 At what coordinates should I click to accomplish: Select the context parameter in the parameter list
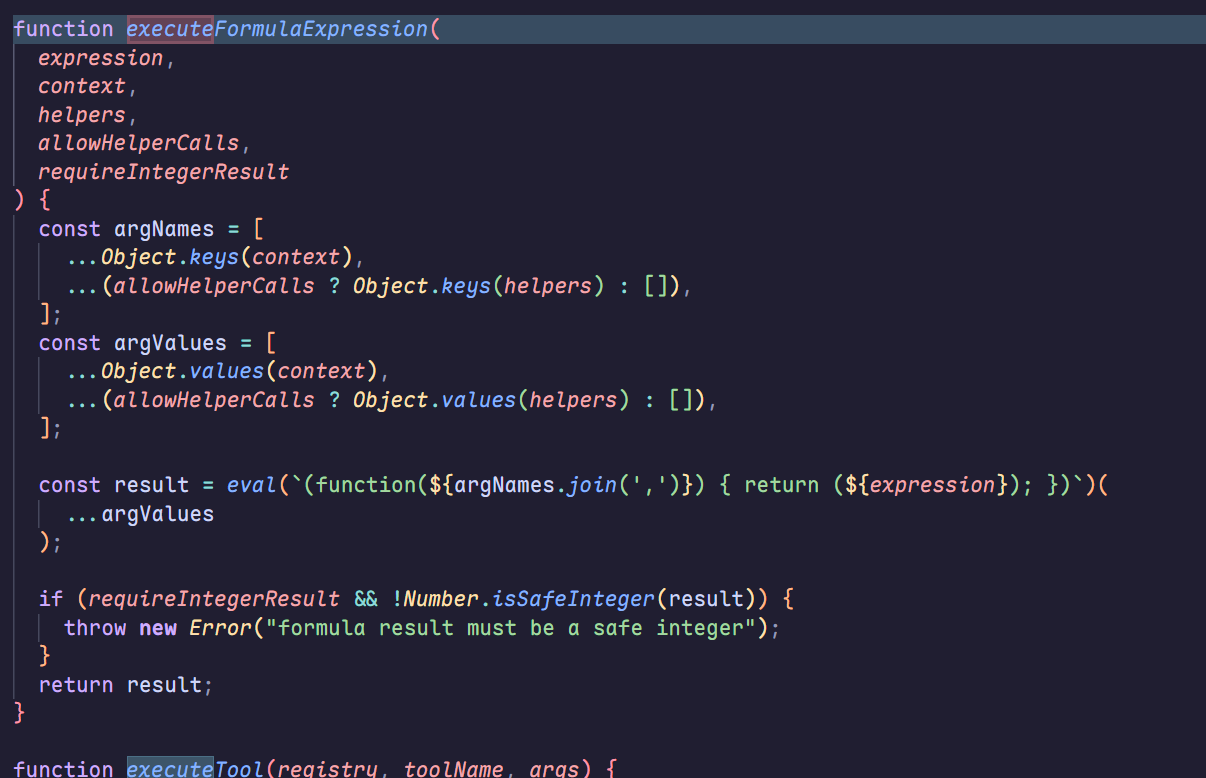click(82, 86)
